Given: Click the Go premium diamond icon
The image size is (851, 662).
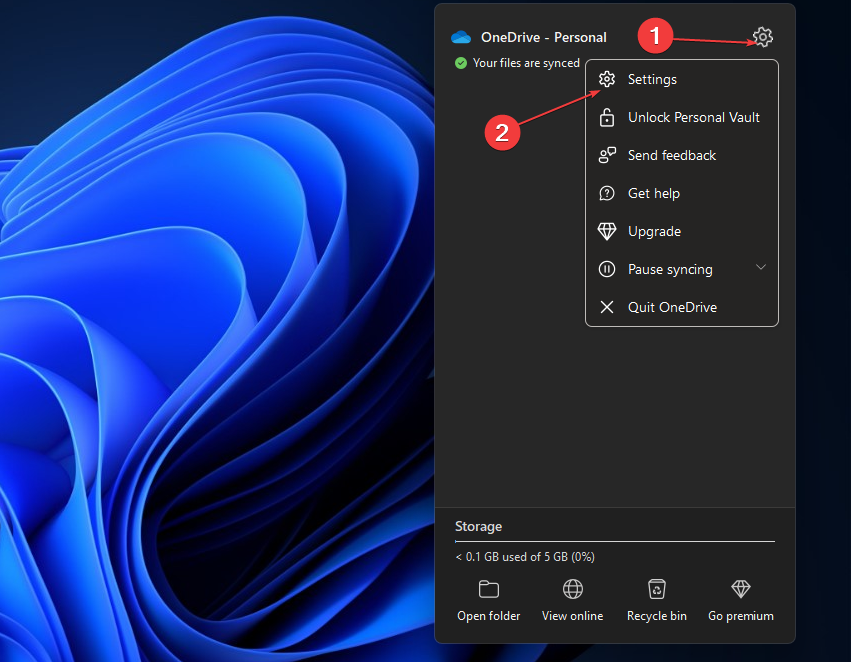Looking at the screenshot, I should coord(741,589).
